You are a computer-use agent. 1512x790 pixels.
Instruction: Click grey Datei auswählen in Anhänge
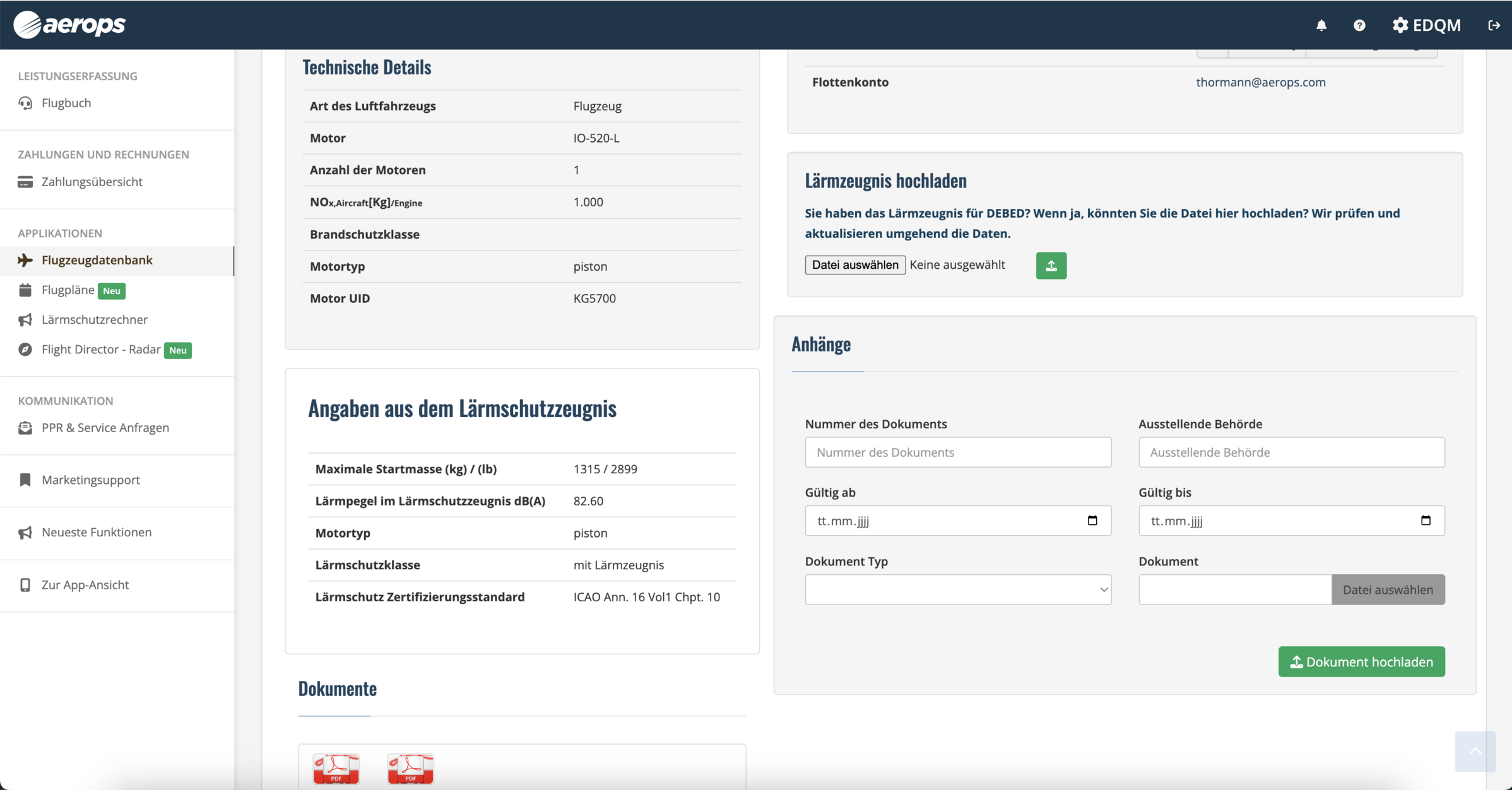click(x=1388, y=589)
